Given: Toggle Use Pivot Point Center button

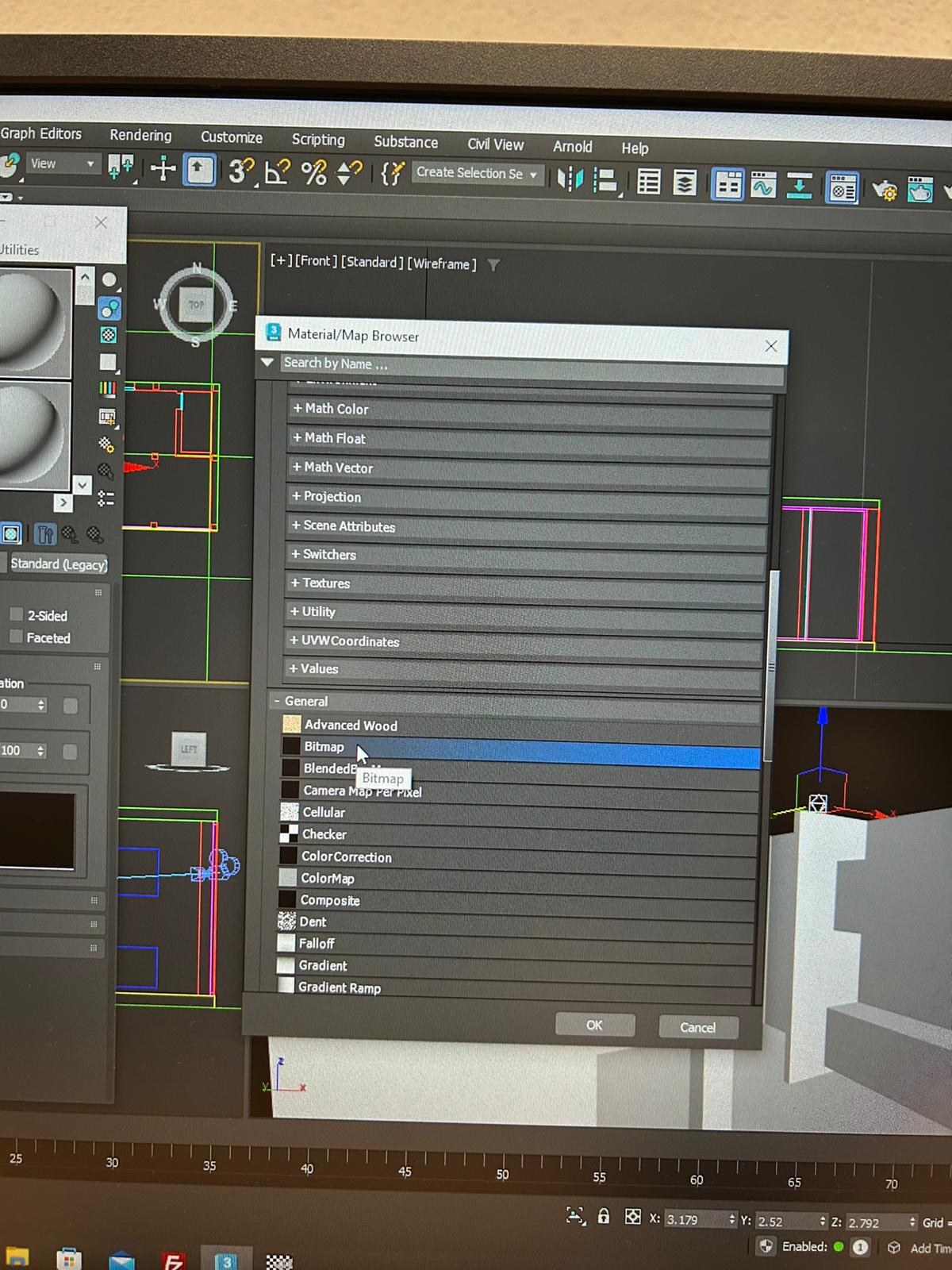Looking at the screenshot, I should pyautogui.click(x=121, y=167).
